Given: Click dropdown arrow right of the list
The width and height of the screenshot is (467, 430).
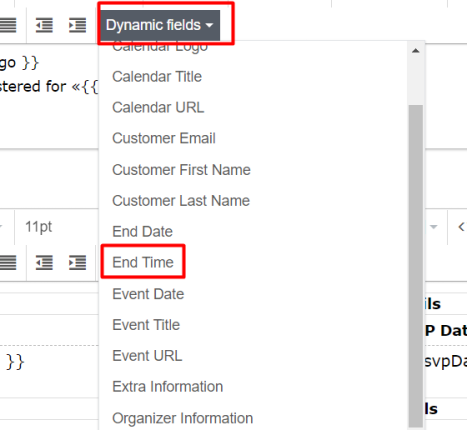Looking at the screenshot, I should (x=433, y=227).
